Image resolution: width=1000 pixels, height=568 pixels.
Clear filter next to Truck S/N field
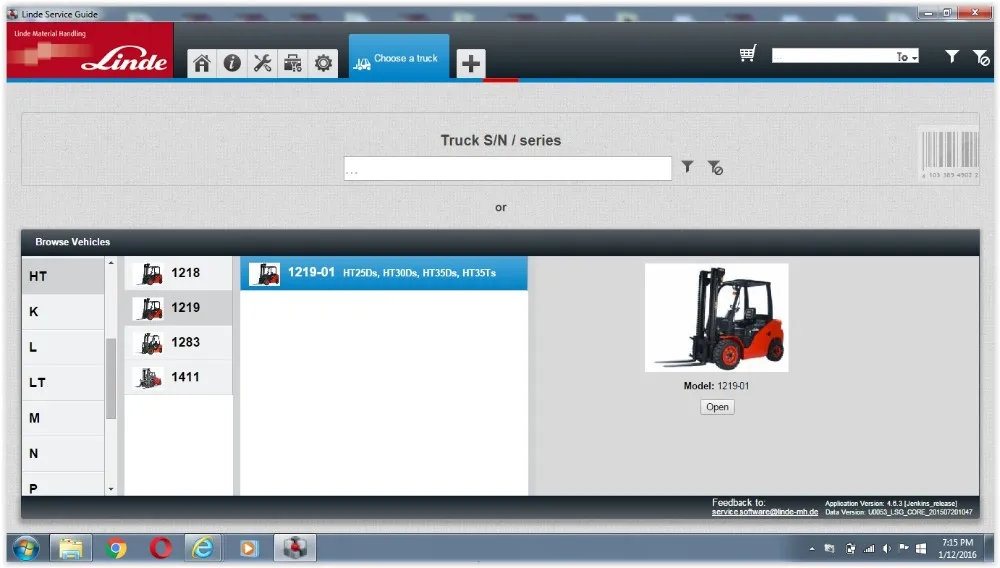pyautogui.click(x=715, y=168)
